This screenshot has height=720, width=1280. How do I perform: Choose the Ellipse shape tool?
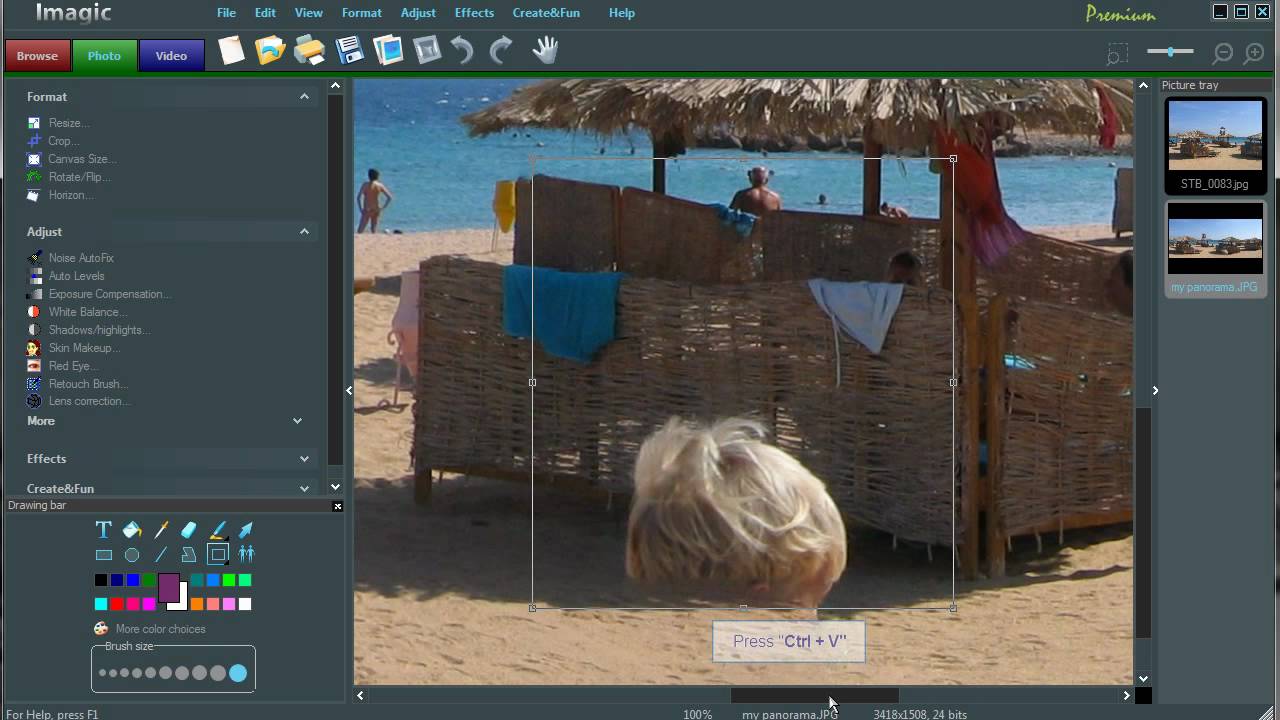[x=131, y=554]
